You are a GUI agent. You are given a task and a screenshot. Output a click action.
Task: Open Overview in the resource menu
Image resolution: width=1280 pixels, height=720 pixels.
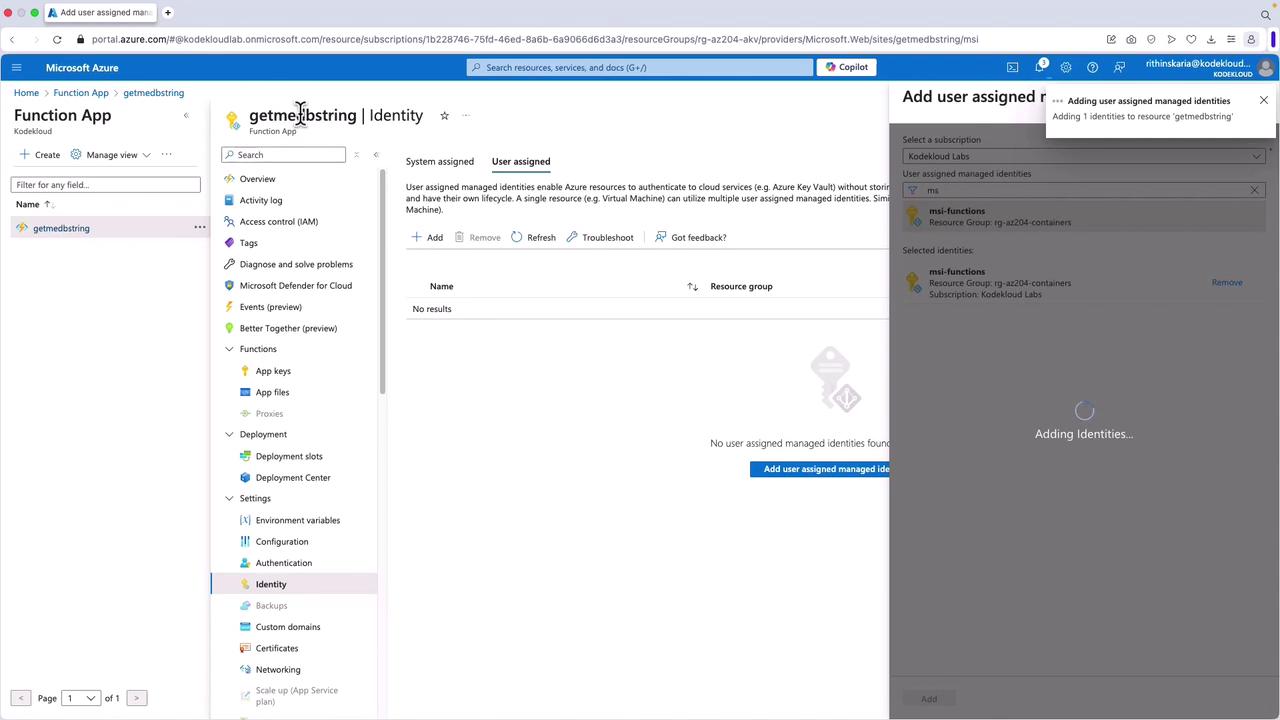(x=257, y=179)
